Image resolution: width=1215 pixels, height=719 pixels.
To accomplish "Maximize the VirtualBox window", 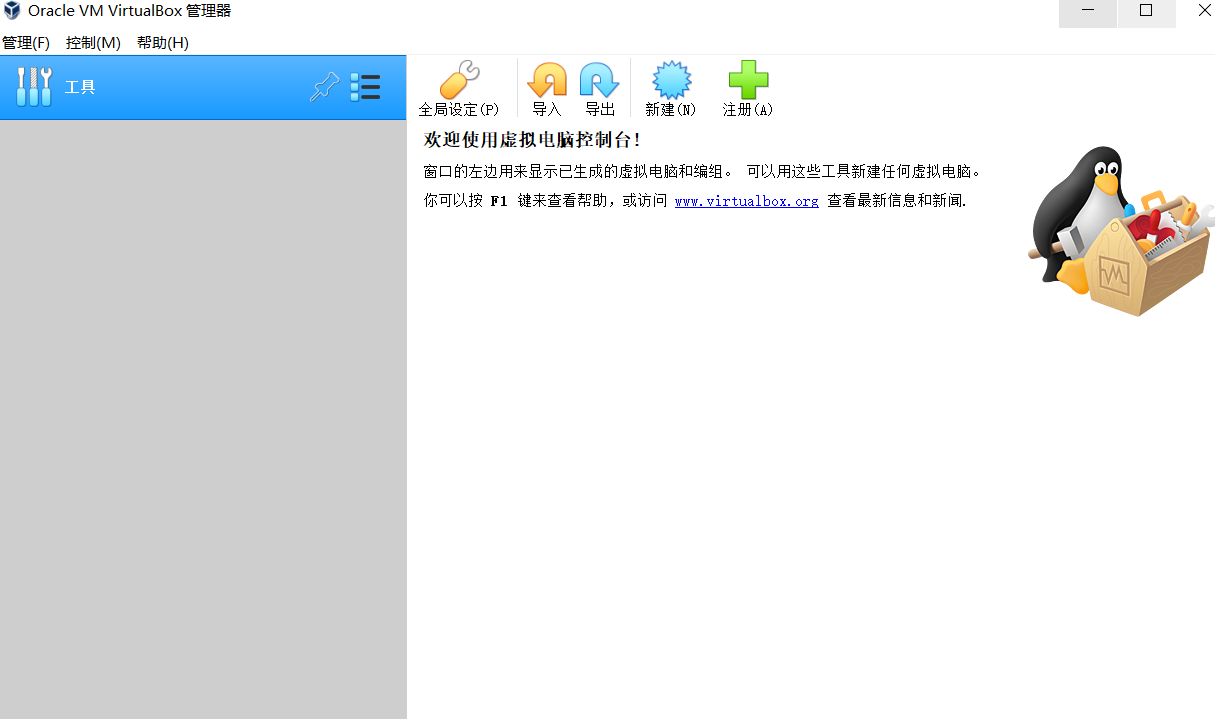I will point(1146,11).
